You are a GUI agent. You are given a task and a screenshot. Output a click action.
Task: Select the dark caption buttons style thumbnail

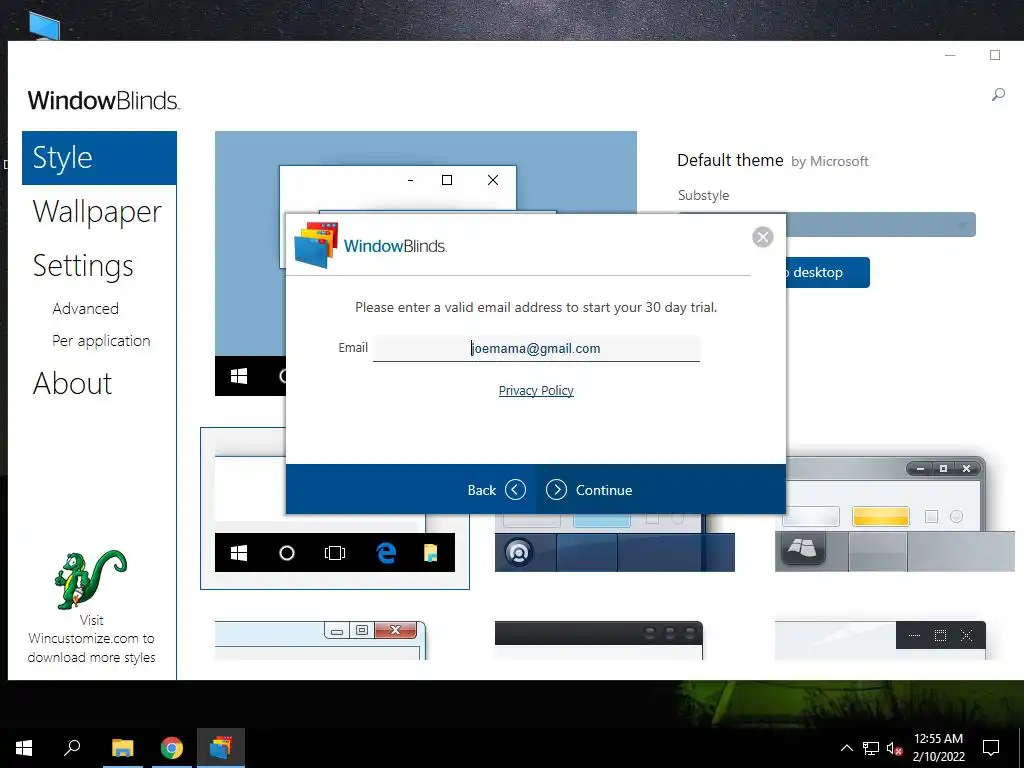pos(880,640)
